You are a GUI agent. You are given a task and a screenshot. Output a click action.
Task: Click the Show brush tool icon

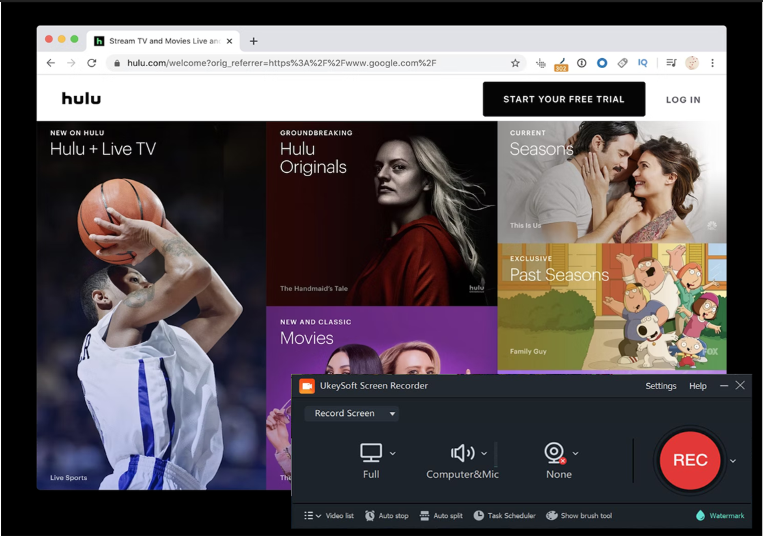pyautogui.click(x=551, y=516)
